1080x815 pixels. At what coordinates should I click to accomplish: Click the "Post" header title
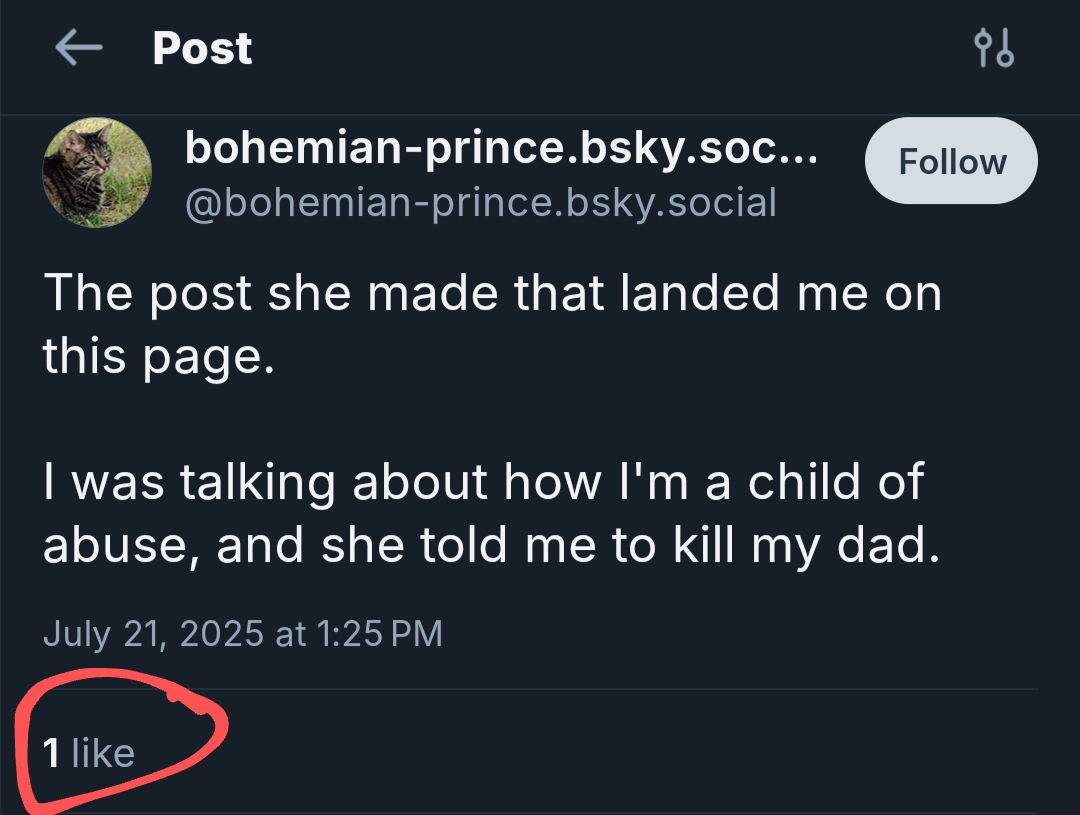tap(202, 48)
